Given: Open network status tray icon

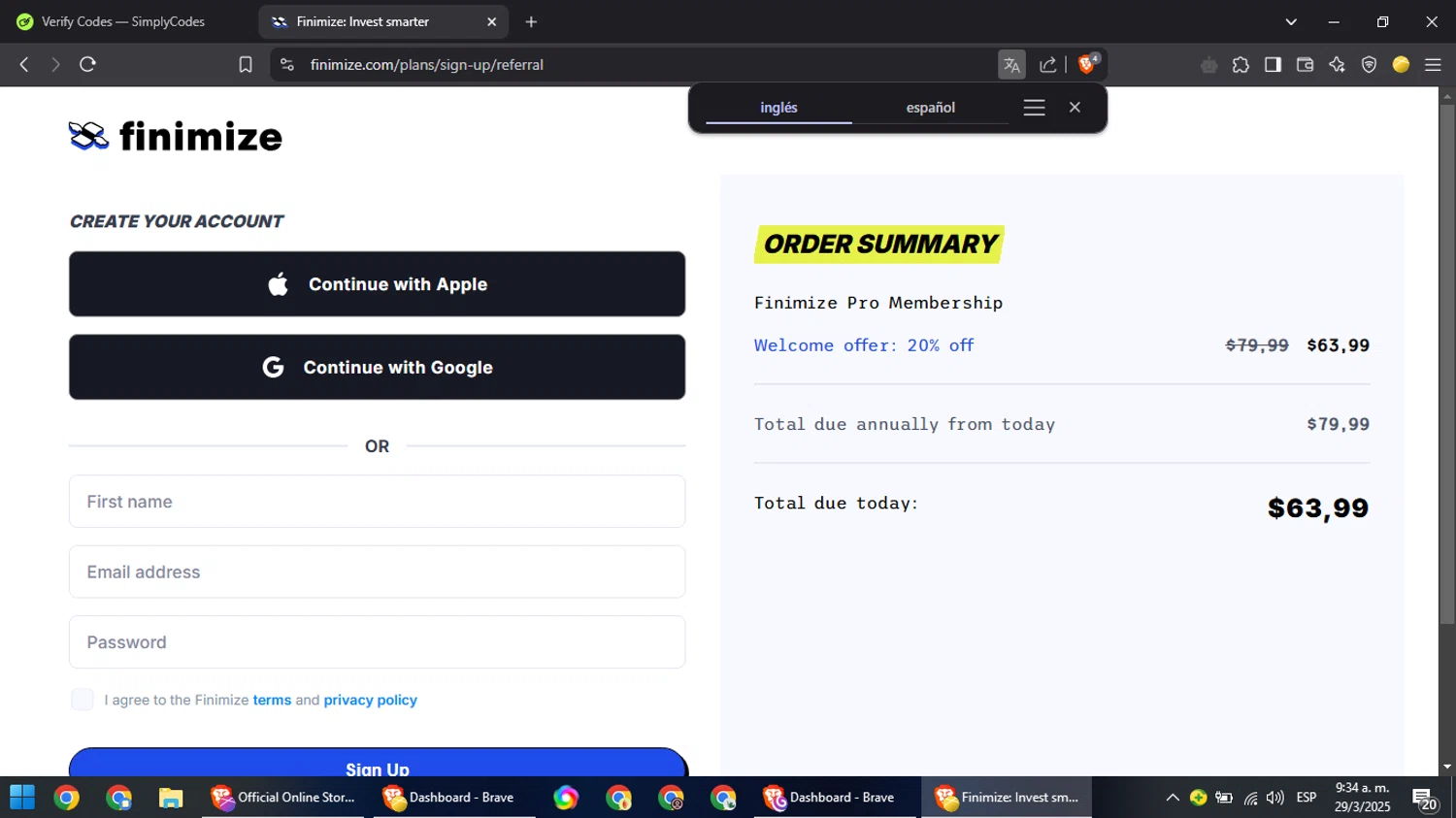Looking at the screenshot, I should point(1250,798).
